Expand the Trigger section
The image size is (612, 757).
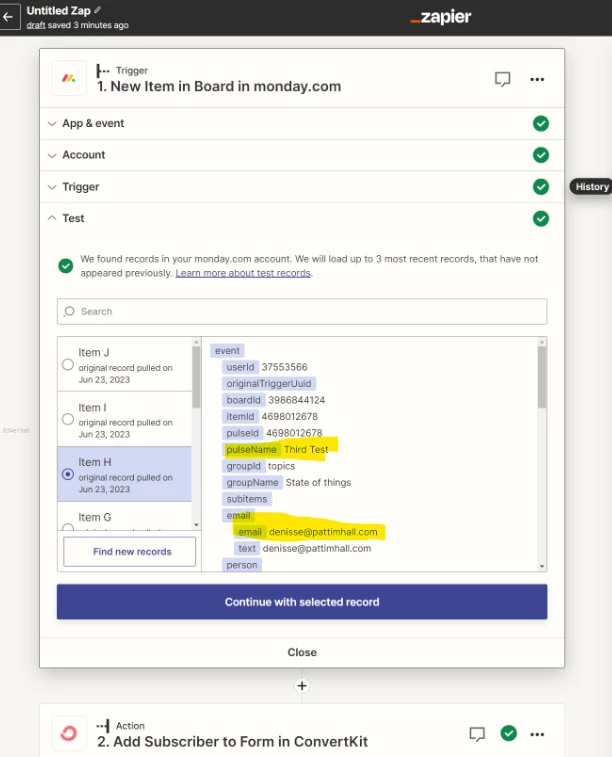tap(52, 187)
